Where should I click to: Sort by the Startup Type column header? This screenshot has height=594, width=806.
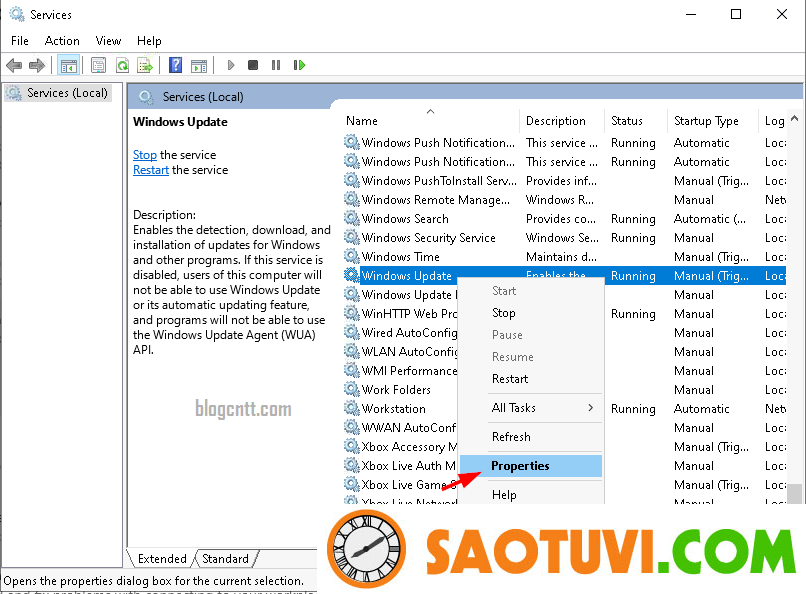713,121
